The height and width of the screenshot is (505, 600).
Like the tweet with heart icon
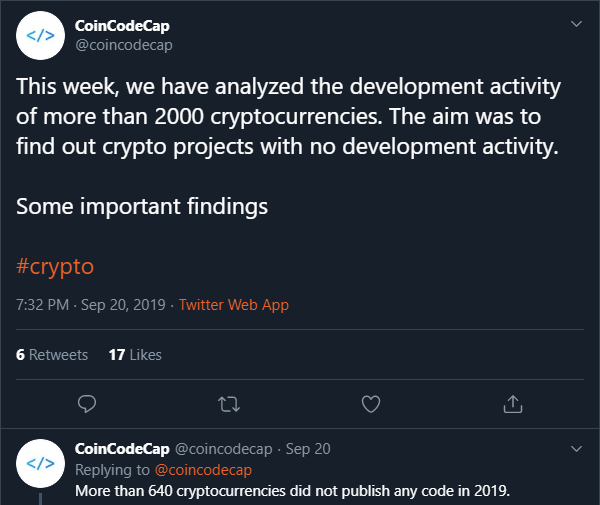click(x=371, y=403)
